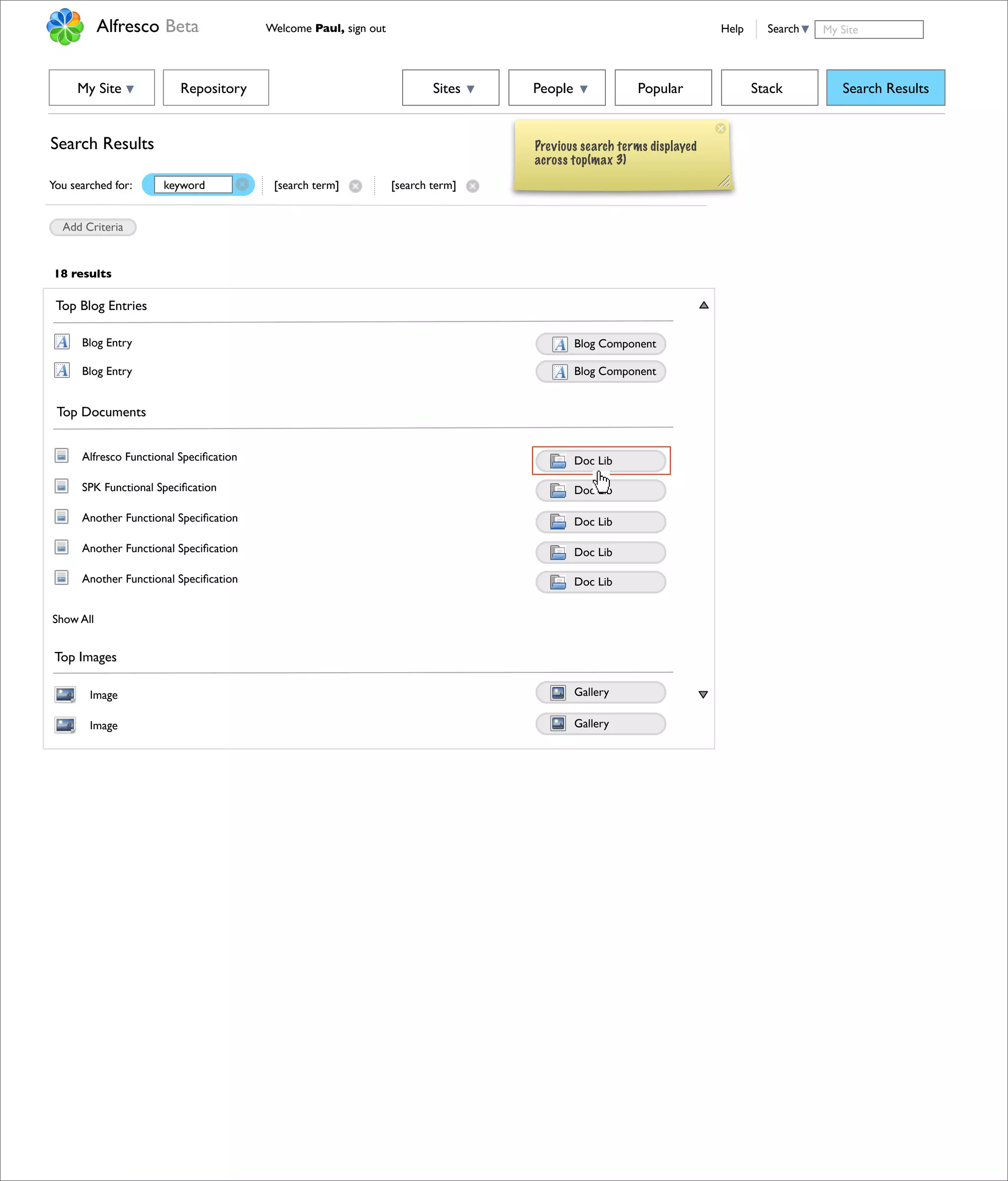The height and width of the screenshot is (1181, 1008).
Task: Open the second Image result
Action: pos(104,726)
